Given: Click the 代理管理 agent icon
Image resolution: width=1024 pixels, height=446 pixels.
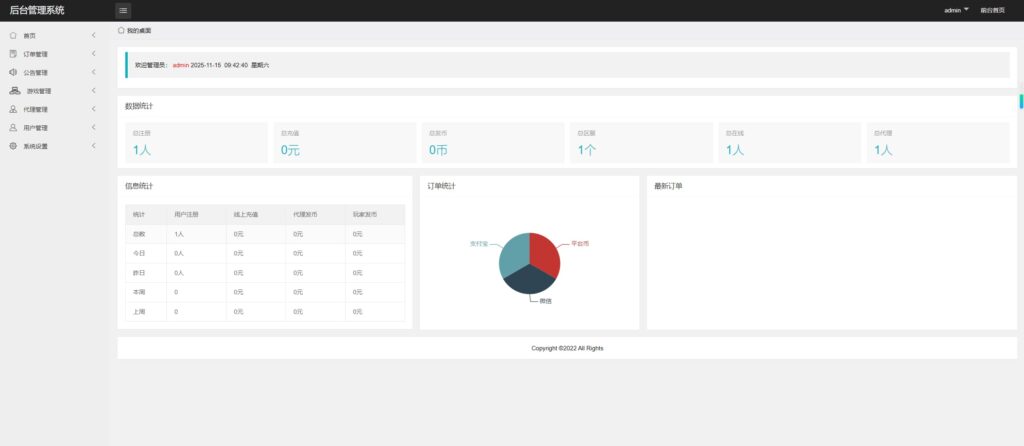Looking at the screenshot, I should (x=13, y=109).
